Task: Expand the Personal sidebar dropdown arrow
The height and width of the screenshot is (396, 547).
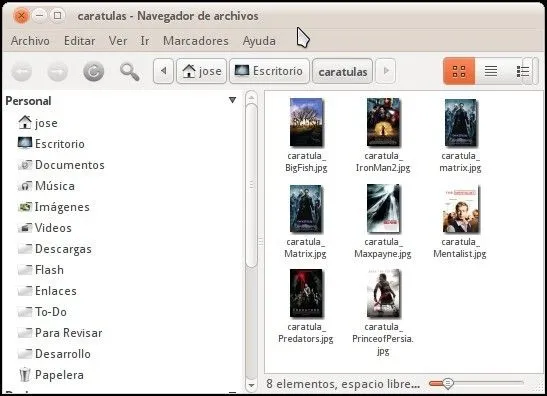Action: click(232, 100)
